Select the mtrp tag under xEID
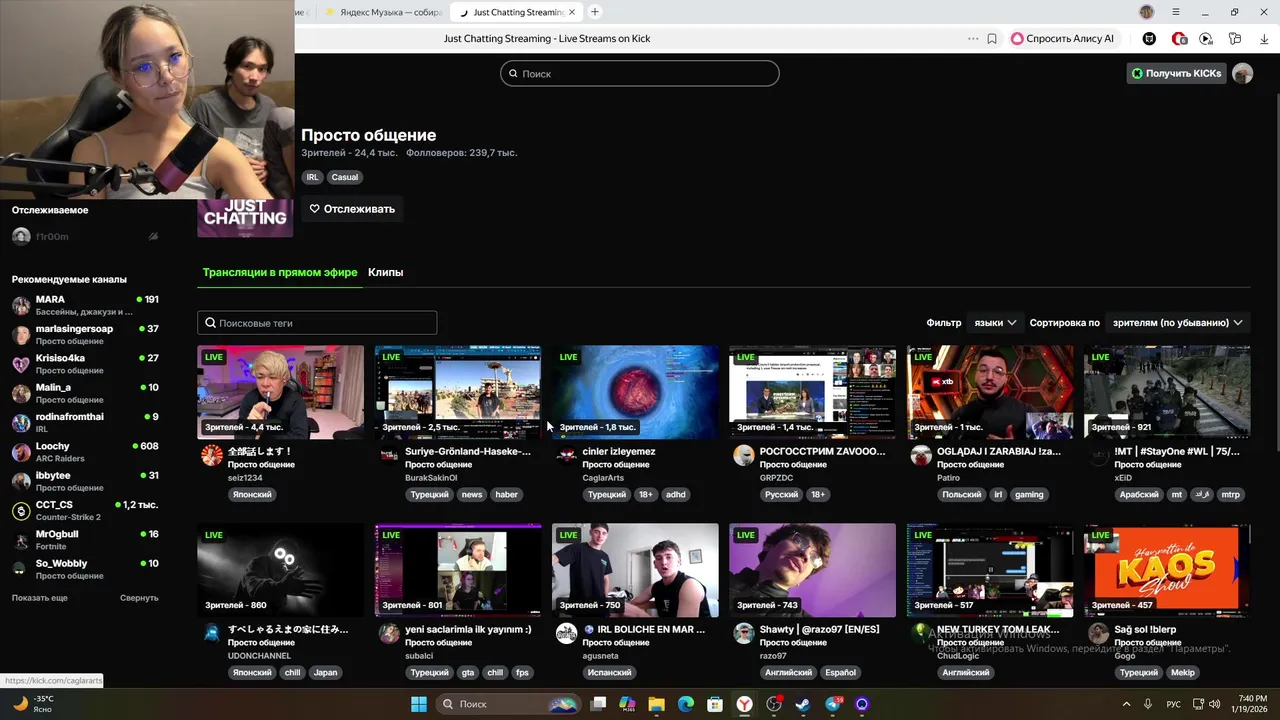The width and height of the screenshot is (1280, 720). pyautogui.click(x=1231, y=494)
